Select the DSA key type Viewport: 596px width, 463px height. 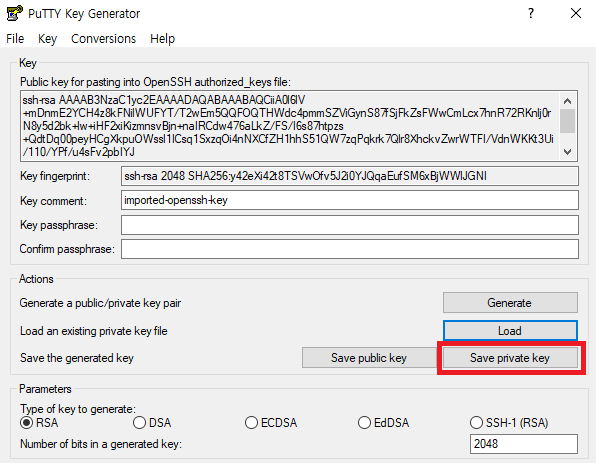(152, 423)
